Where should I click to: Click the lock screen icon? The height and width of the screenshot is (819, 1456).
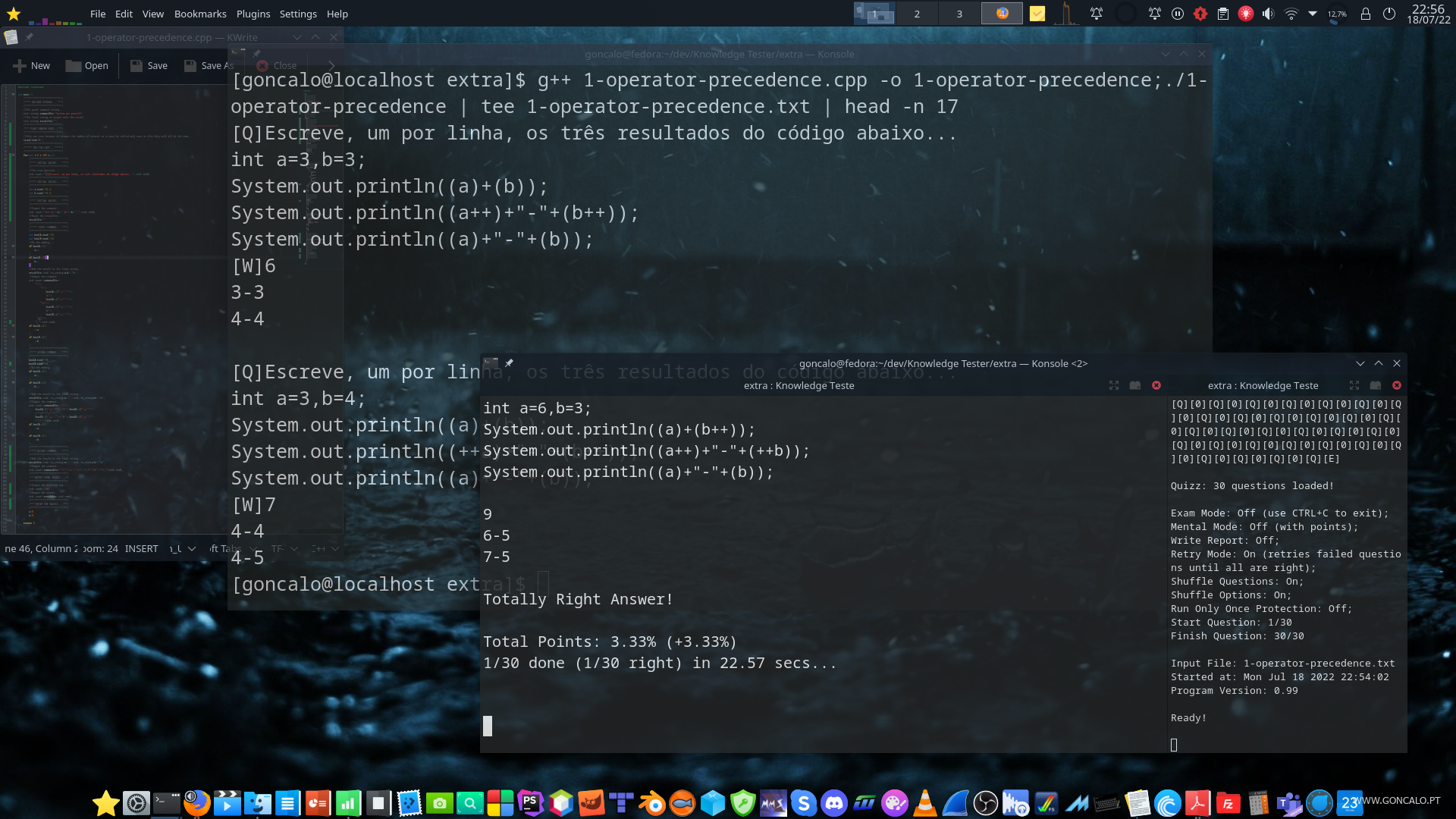pyautogui.click(x=1366, y=14)
